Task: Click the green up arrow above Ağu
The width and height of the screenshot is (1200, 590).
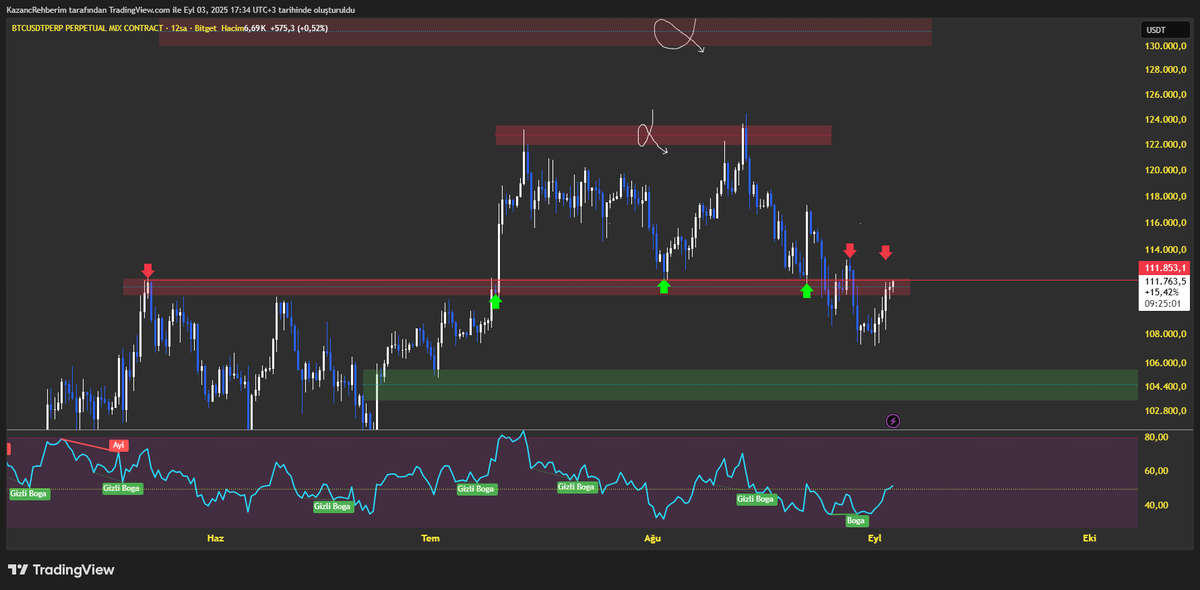Action: (664, 287)
